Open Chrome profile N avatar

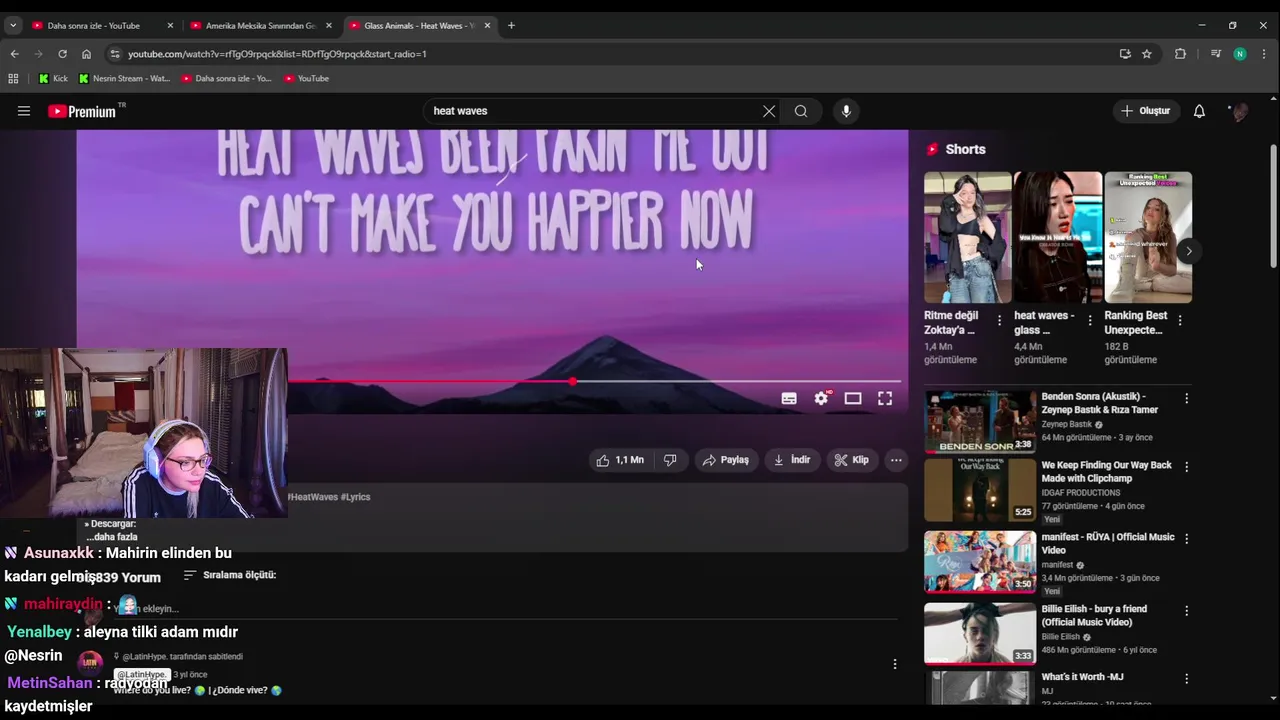click(1240, 54)
